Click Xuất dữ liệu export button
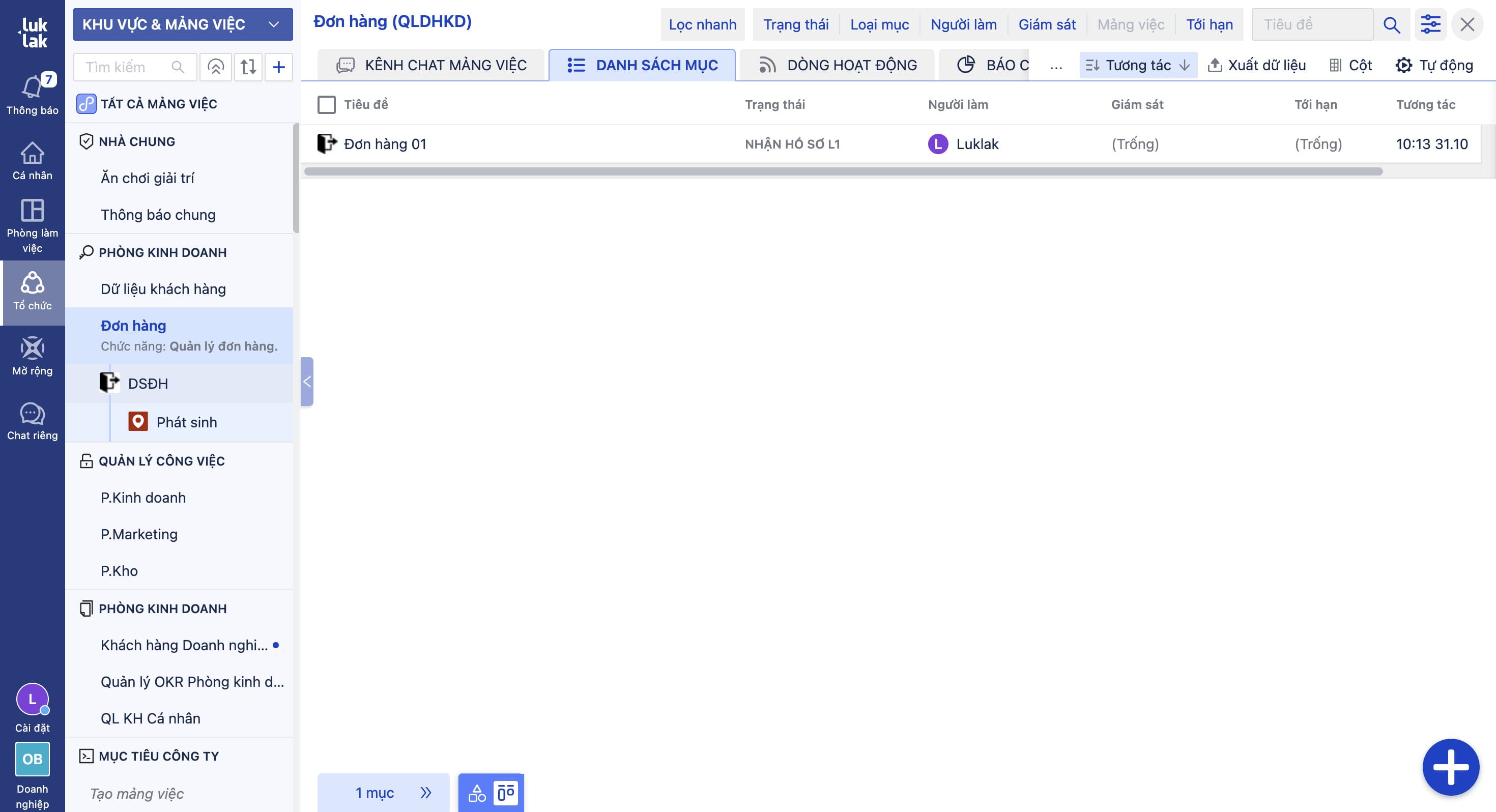 [1257, 65]
